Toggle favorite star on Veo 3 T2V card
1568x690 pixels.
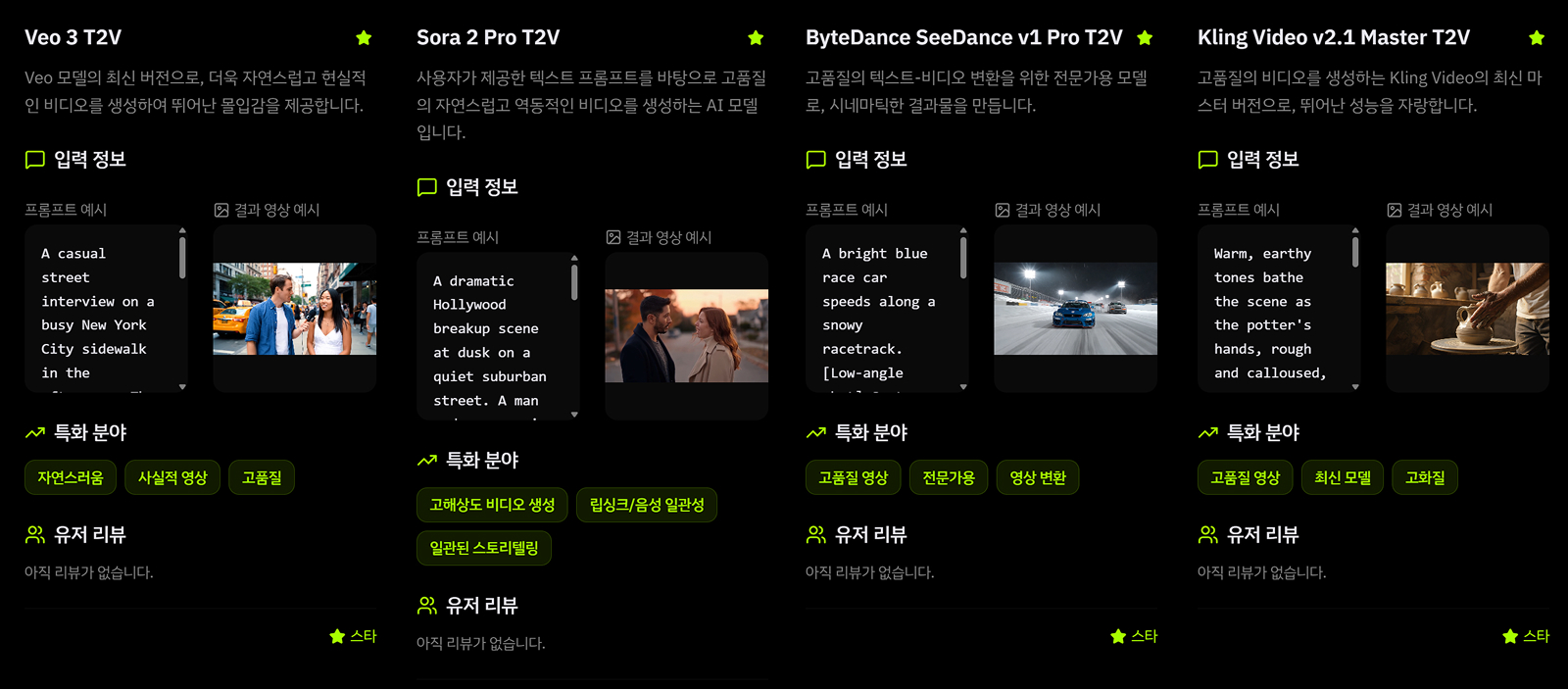click(364, 38)
